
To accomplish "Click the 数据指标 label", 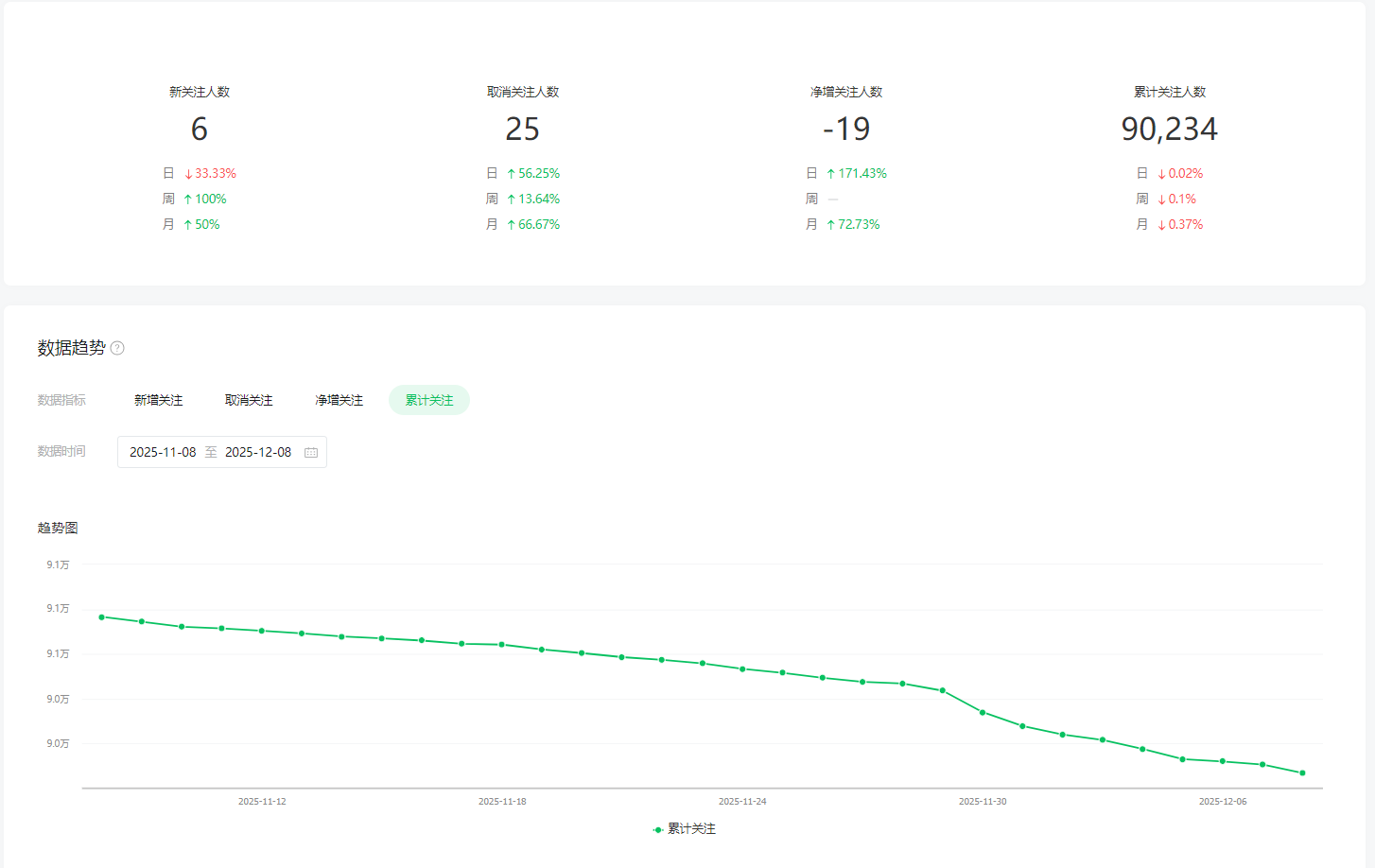I will [61, 400].
